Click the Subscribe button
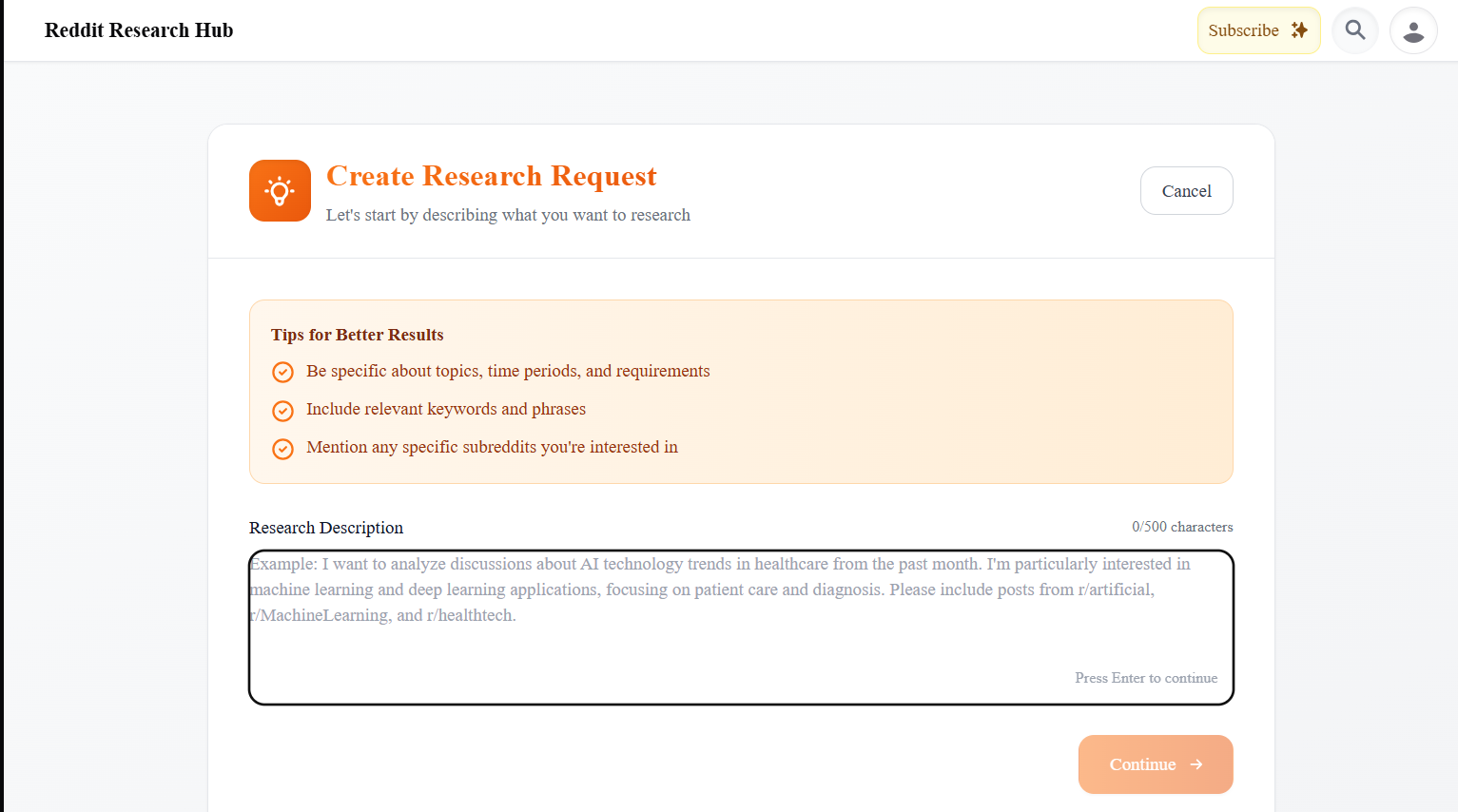 coord(1258,30)
